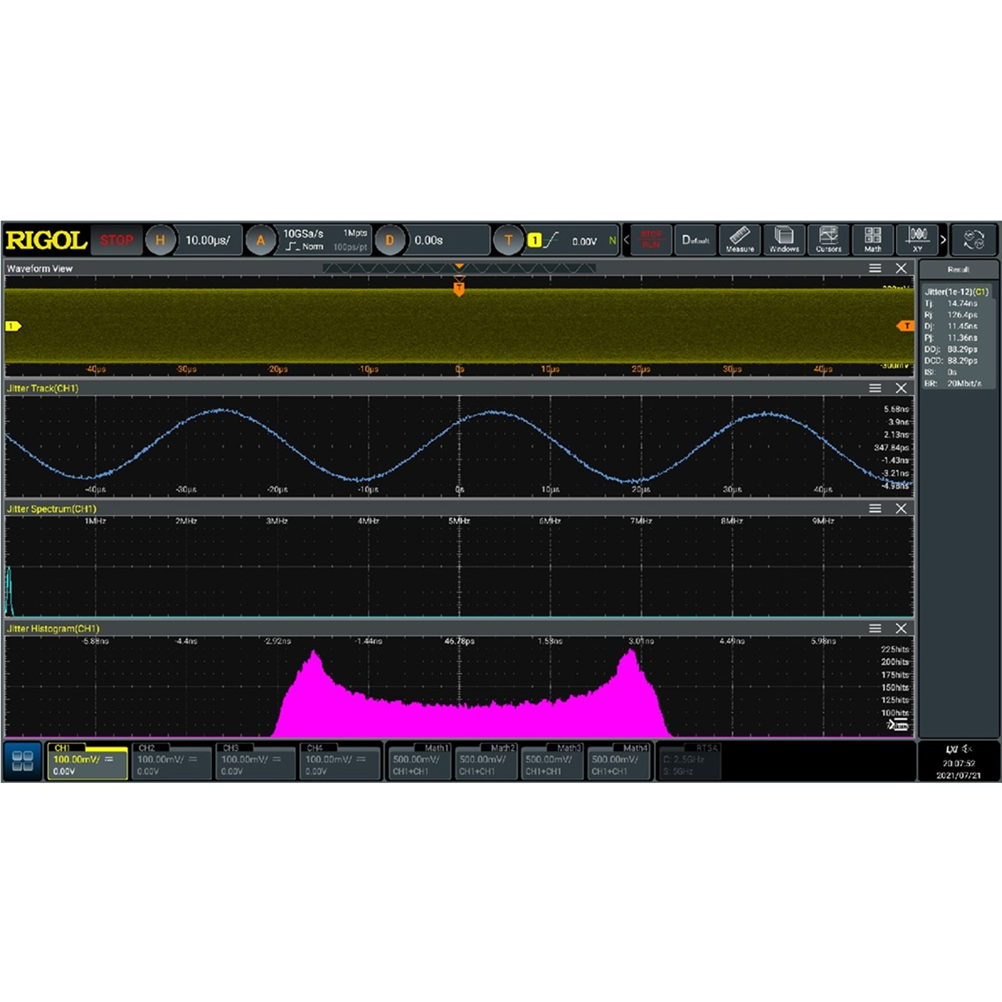Click the clear/refresh icon at top right

click(x=973, y=240)
